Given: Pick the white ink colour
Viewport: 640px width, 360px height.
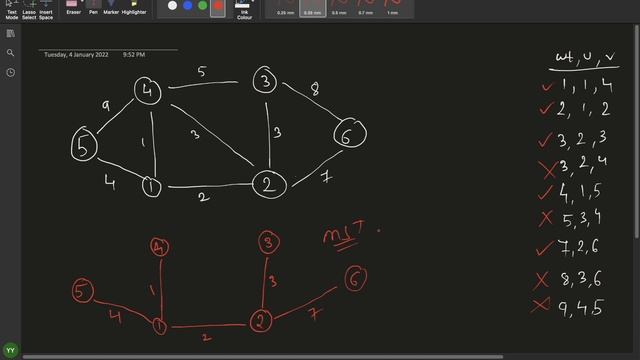Looking at the screenshot, I should tap(173, 6).
